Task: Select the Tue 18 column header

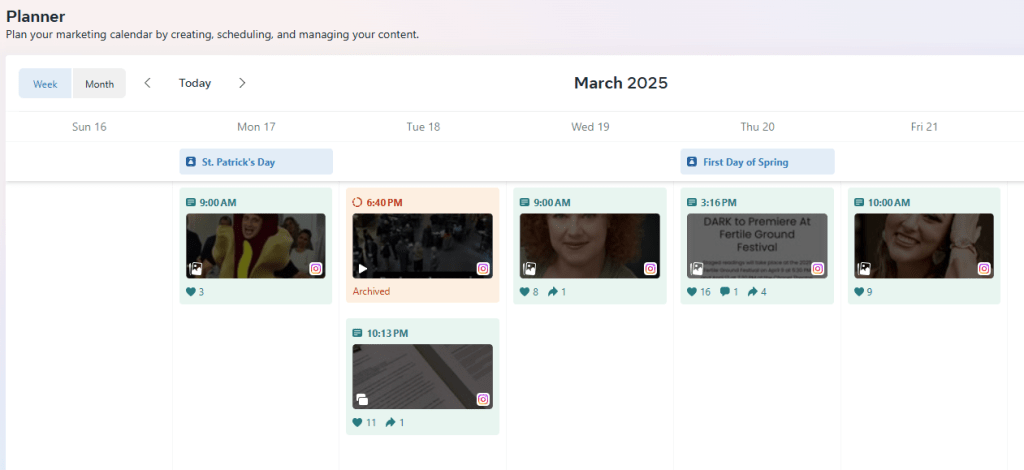Action: coord(423,127)
